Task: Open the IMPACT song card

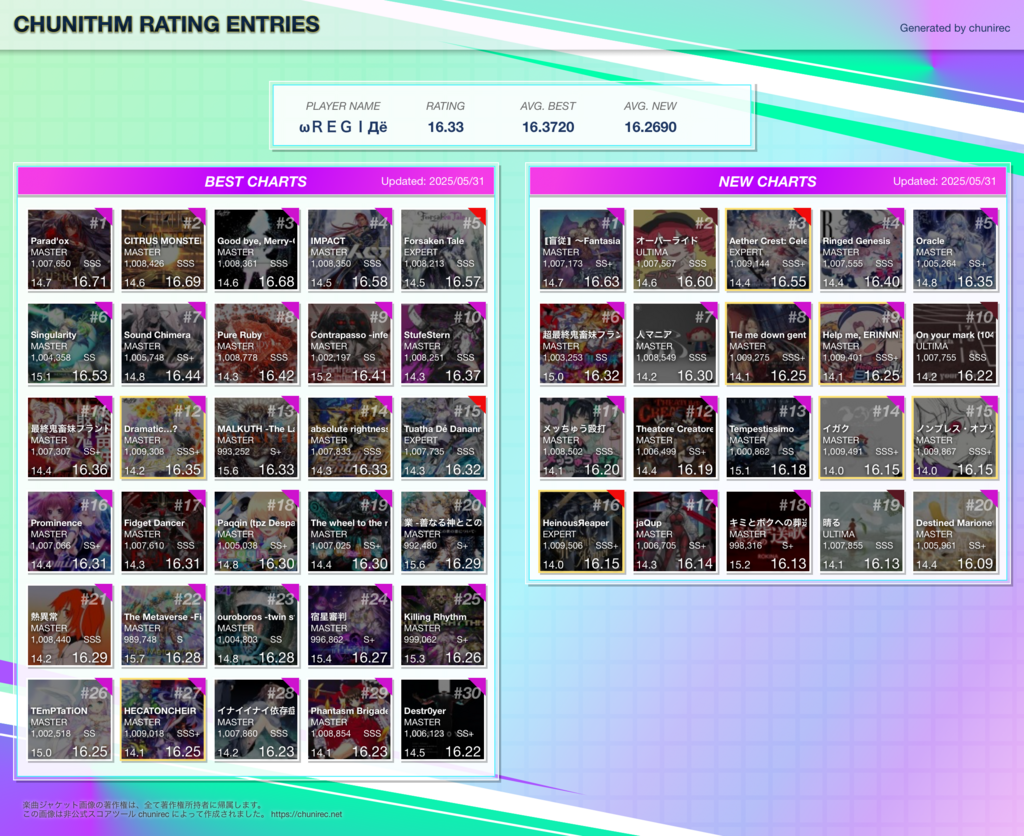Action: (x=349, y=250)
